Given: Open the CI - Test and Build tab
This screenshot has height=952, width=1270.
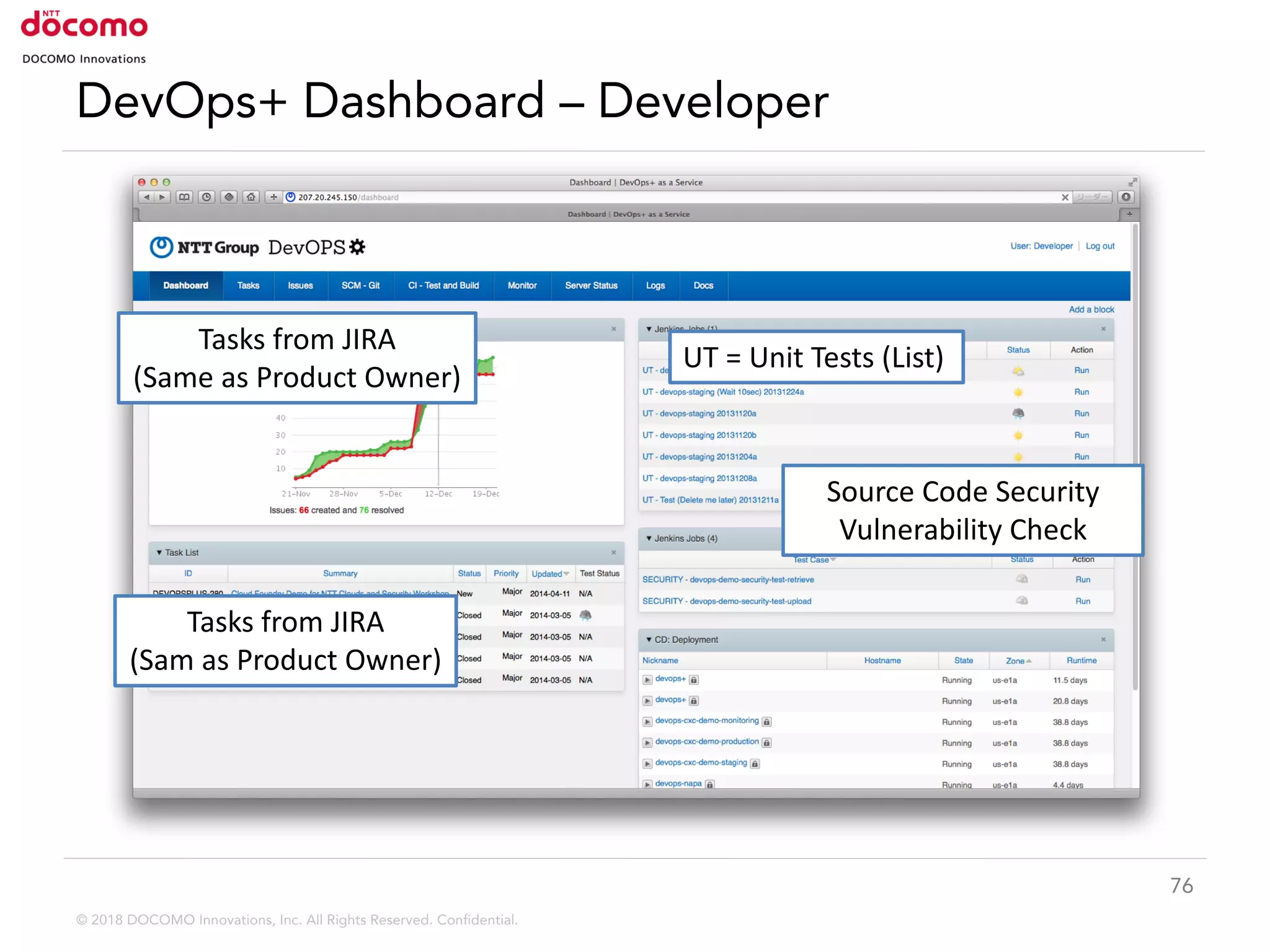Looking at the screenshot, I should (443, 285).
